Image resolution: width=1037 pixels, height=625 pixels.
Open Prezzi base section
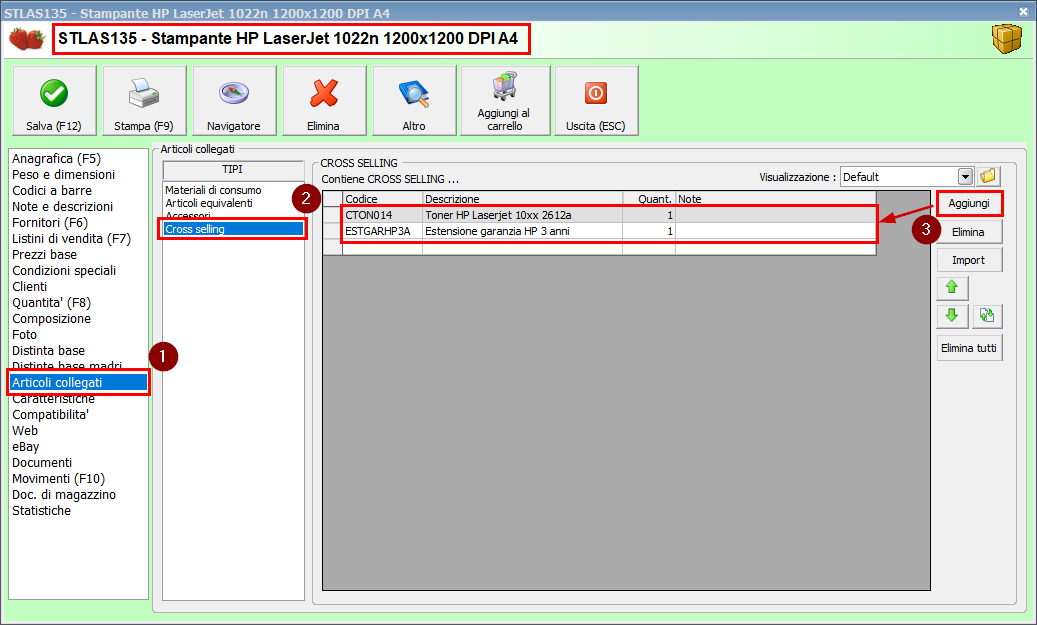44,255
